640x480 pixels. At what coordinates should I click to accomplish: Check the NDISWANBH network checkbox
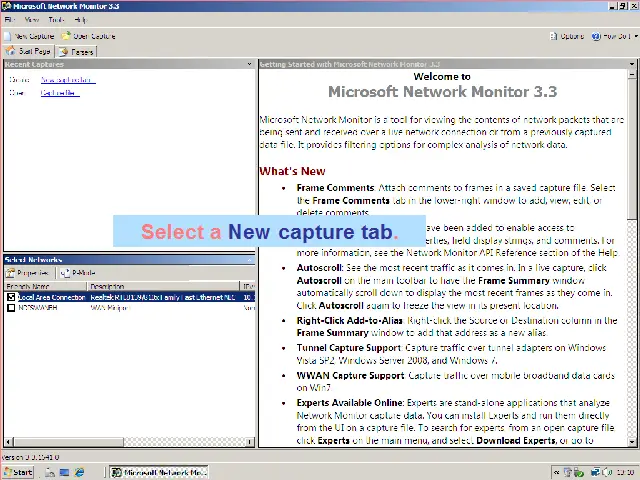11,308
